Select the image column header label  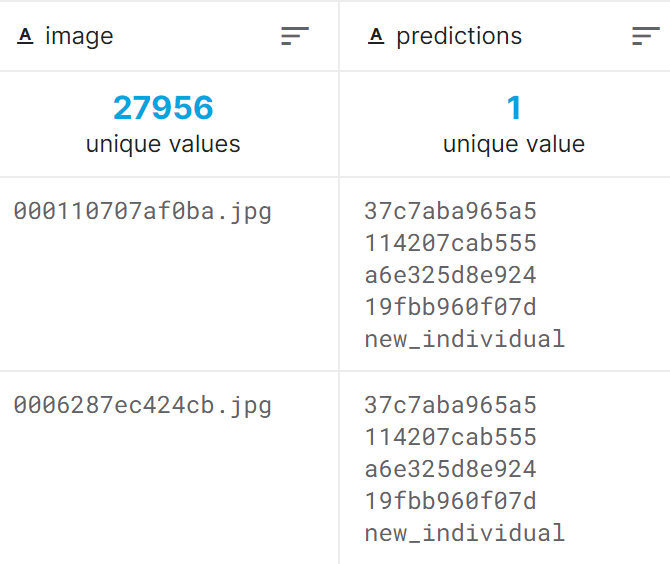pyautogui.click(x=79, y=37)
